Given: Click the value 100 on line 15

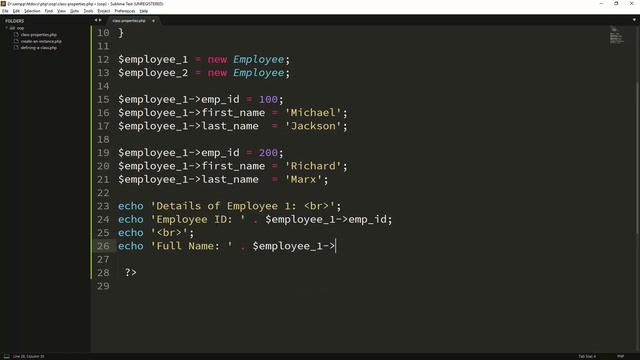Looking at the screenshot, I should [x=268, y=100].
